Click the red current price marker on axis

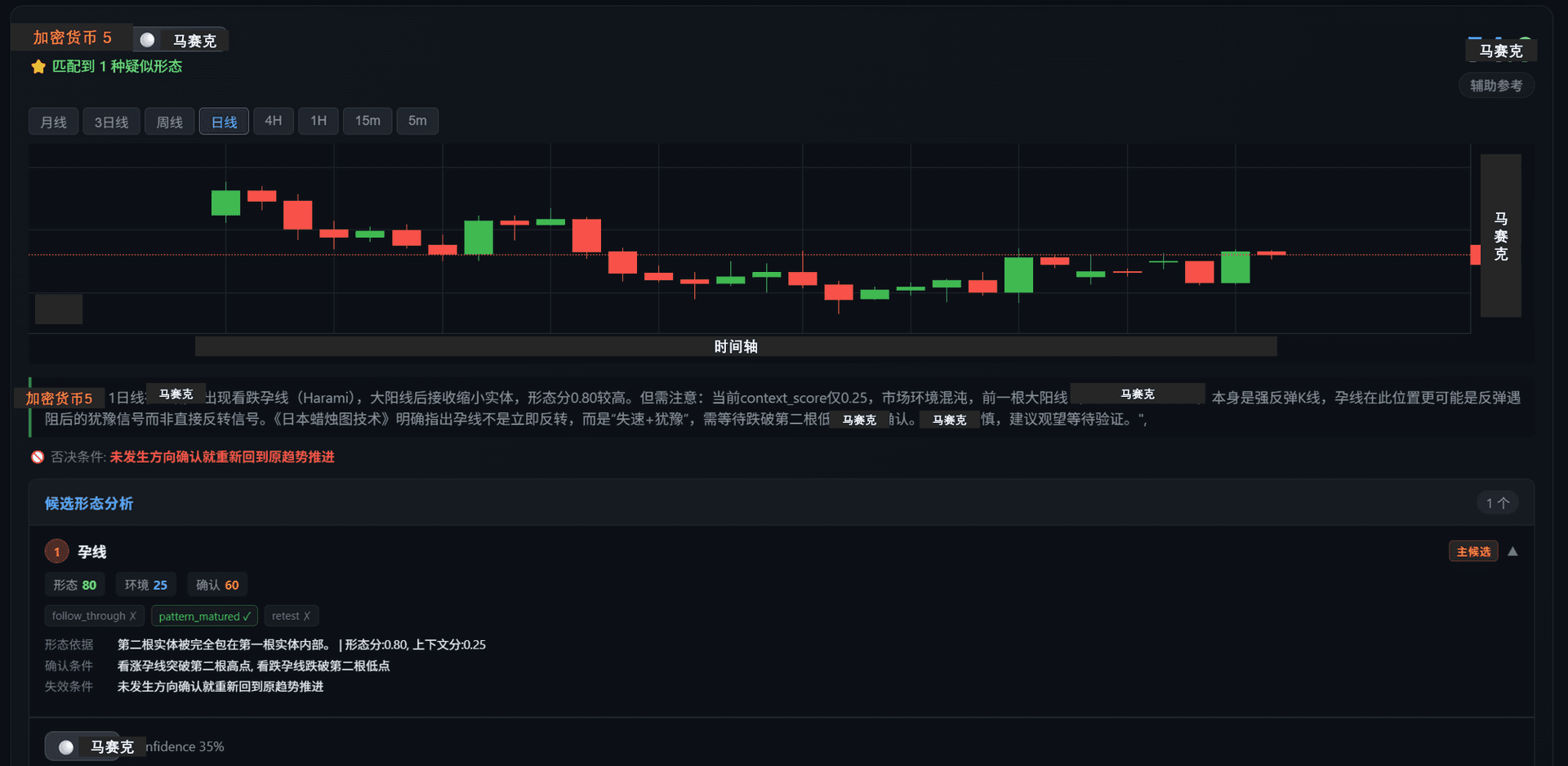coord(1475,255)
